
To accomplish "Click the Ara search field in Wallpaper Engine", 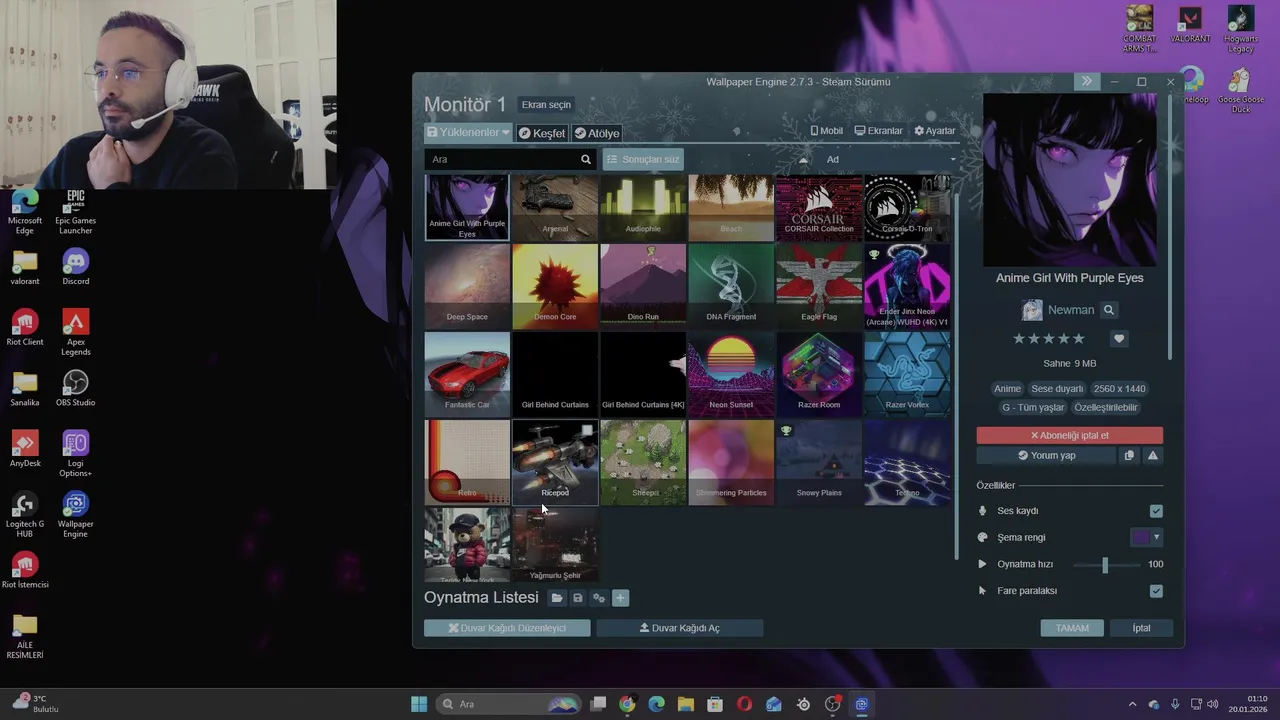I will point(502,159).
